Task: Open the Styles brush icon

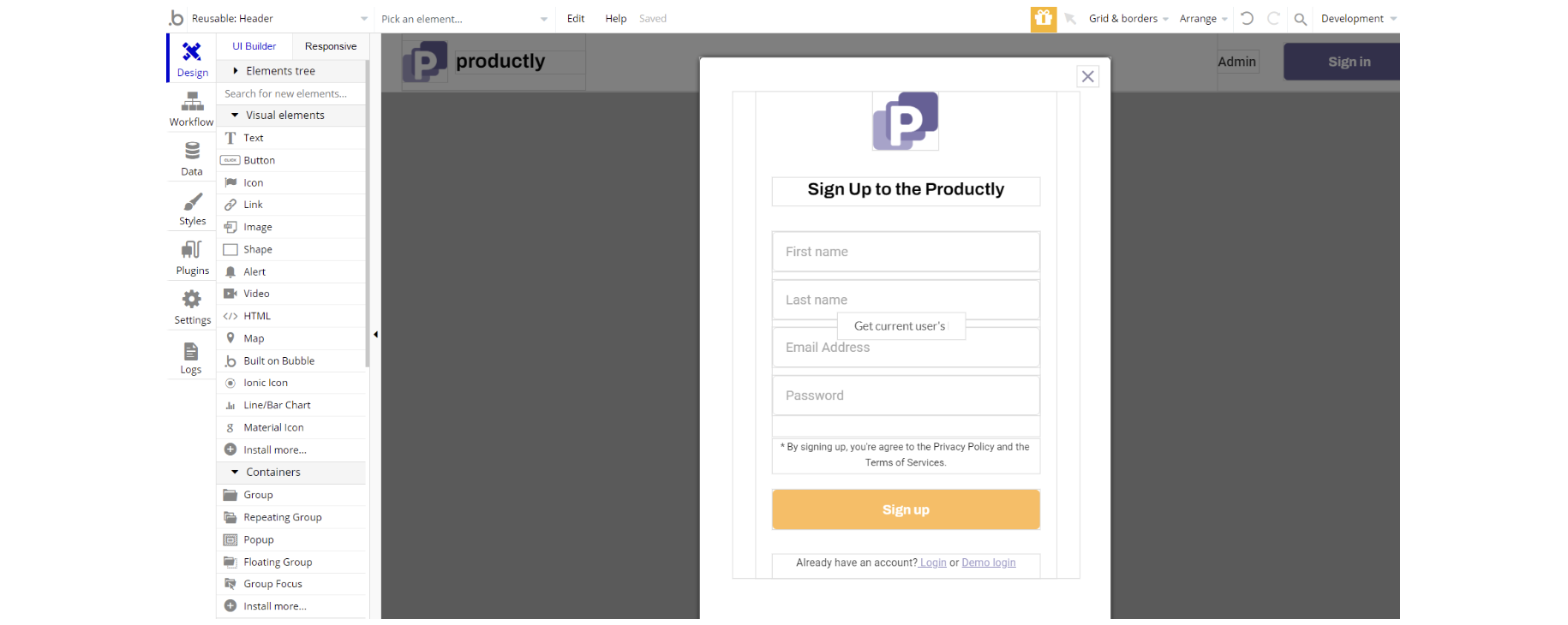Action: (192, 203)
